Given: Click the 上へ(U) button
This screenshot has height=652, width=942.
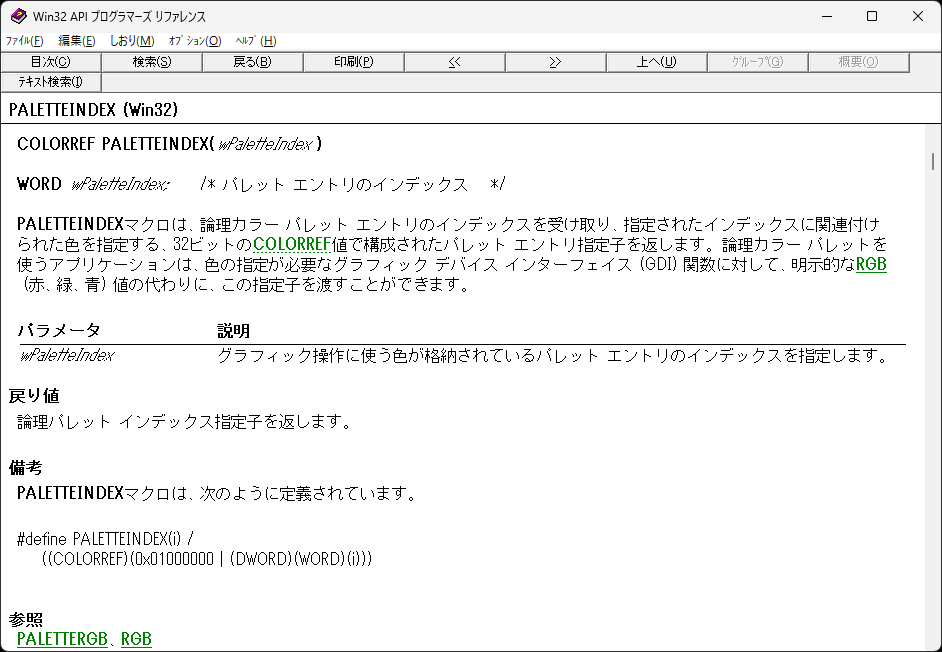Looking at the screenshot, I should click(x=656, y=62).
